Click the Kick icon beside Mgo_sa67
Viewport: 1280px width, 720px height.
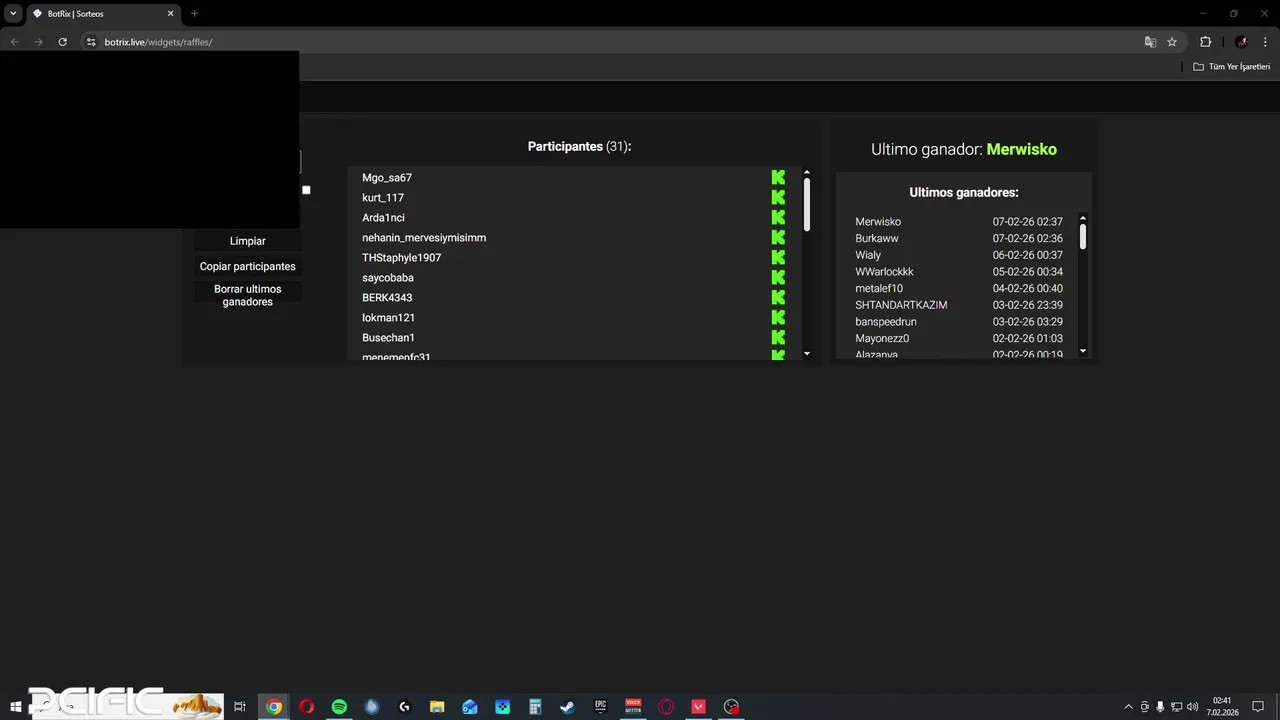pyautogui.click(x=778, y=178)
